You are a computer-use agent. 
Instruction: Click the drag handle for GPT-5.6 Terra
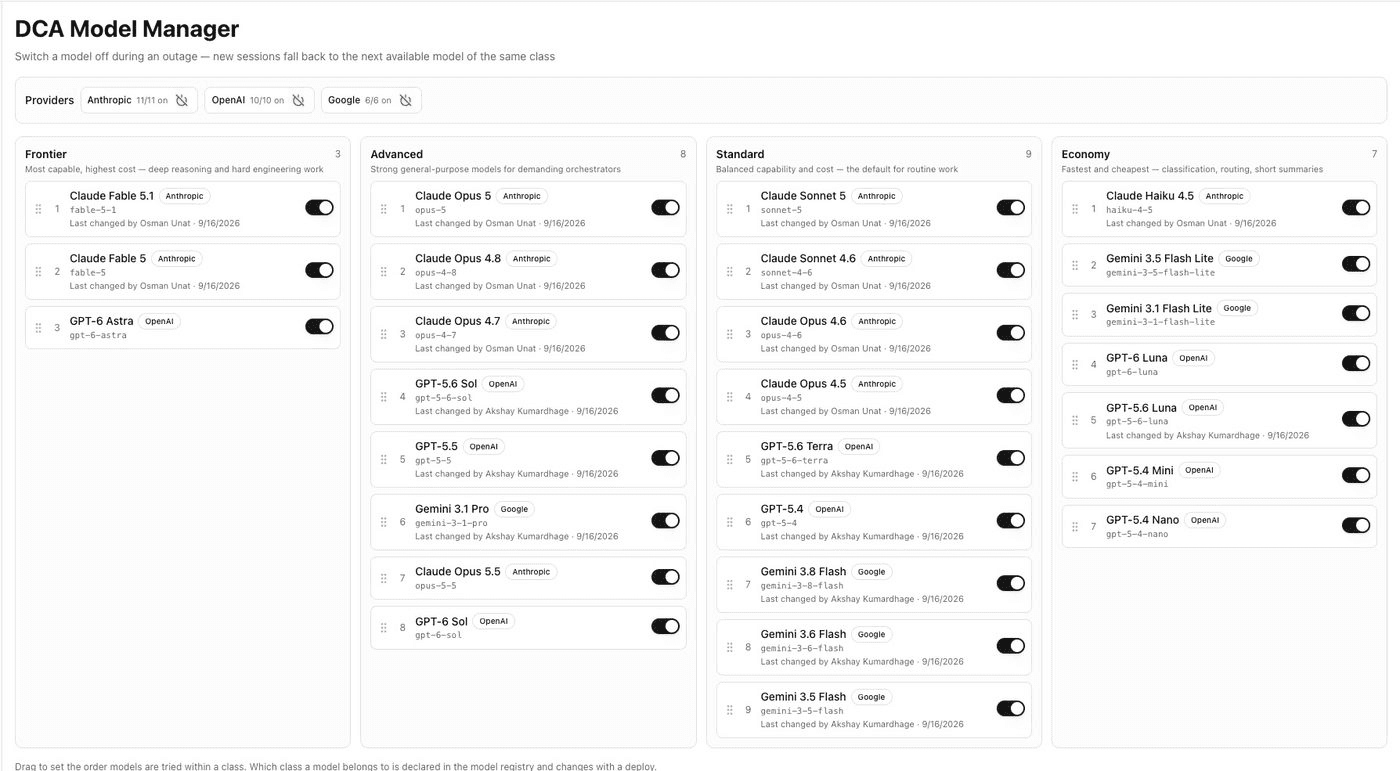click(x=730, y=460)
